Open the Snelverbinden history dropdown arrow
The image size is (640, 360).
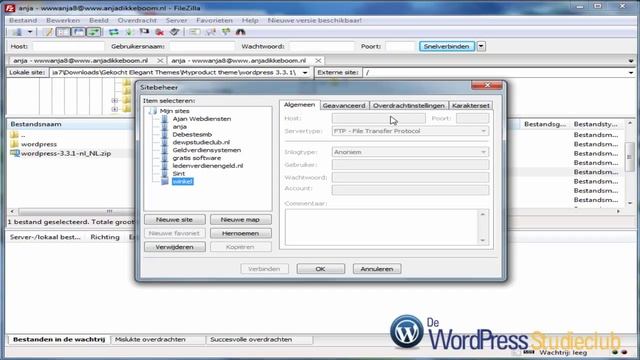point(481,47)
